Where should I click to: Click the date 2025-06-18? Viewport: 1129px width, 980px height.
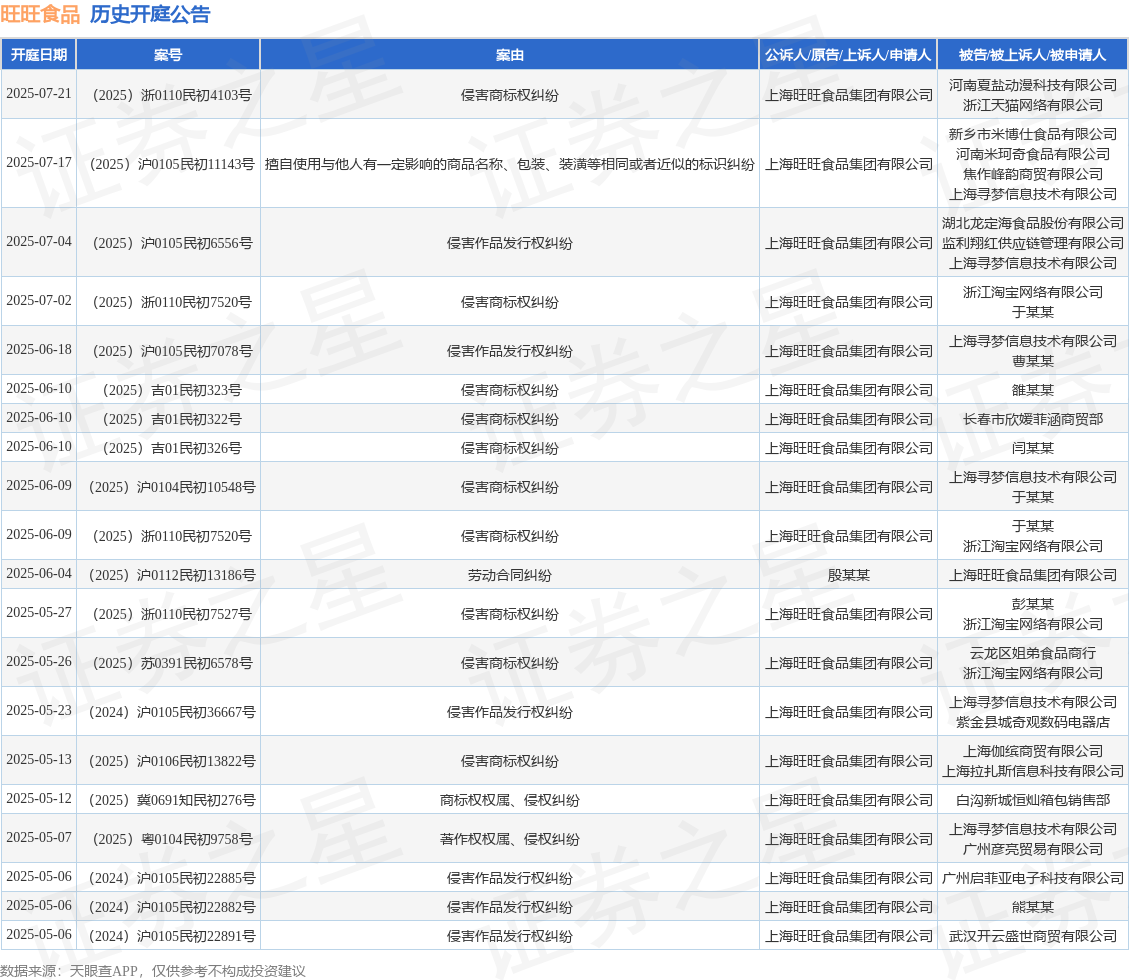click(39, 350)
